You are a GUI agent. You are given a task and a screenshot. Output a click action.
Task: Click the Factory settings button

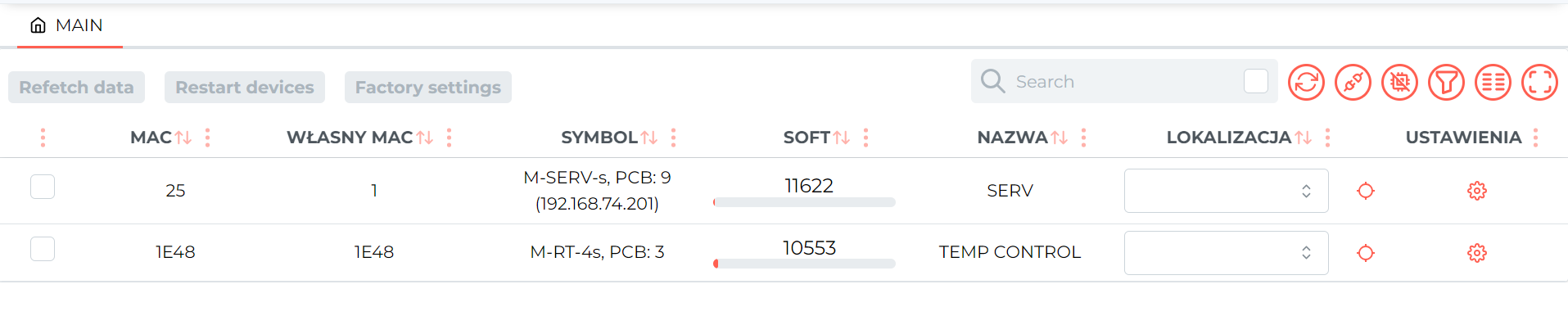[x=428, y=87]
